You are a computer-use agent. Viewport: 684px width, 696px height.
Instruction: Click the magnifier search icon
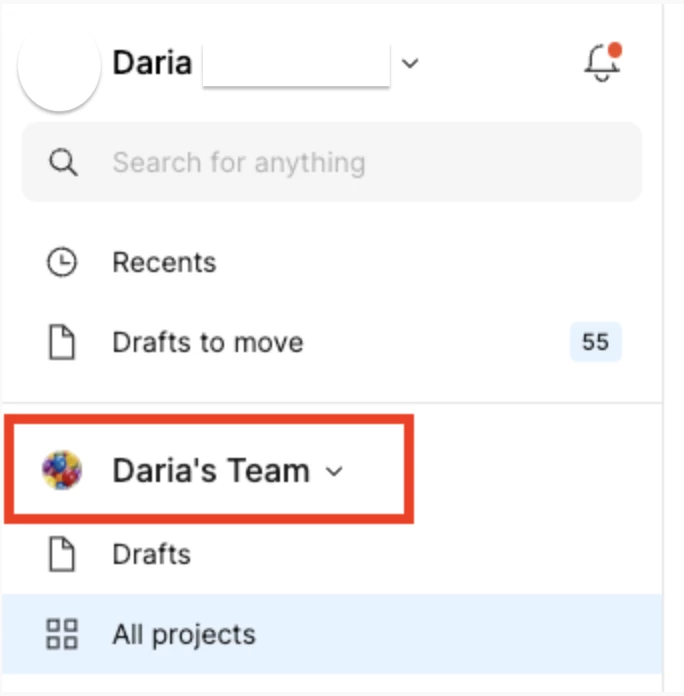click(x=63, y=162)
